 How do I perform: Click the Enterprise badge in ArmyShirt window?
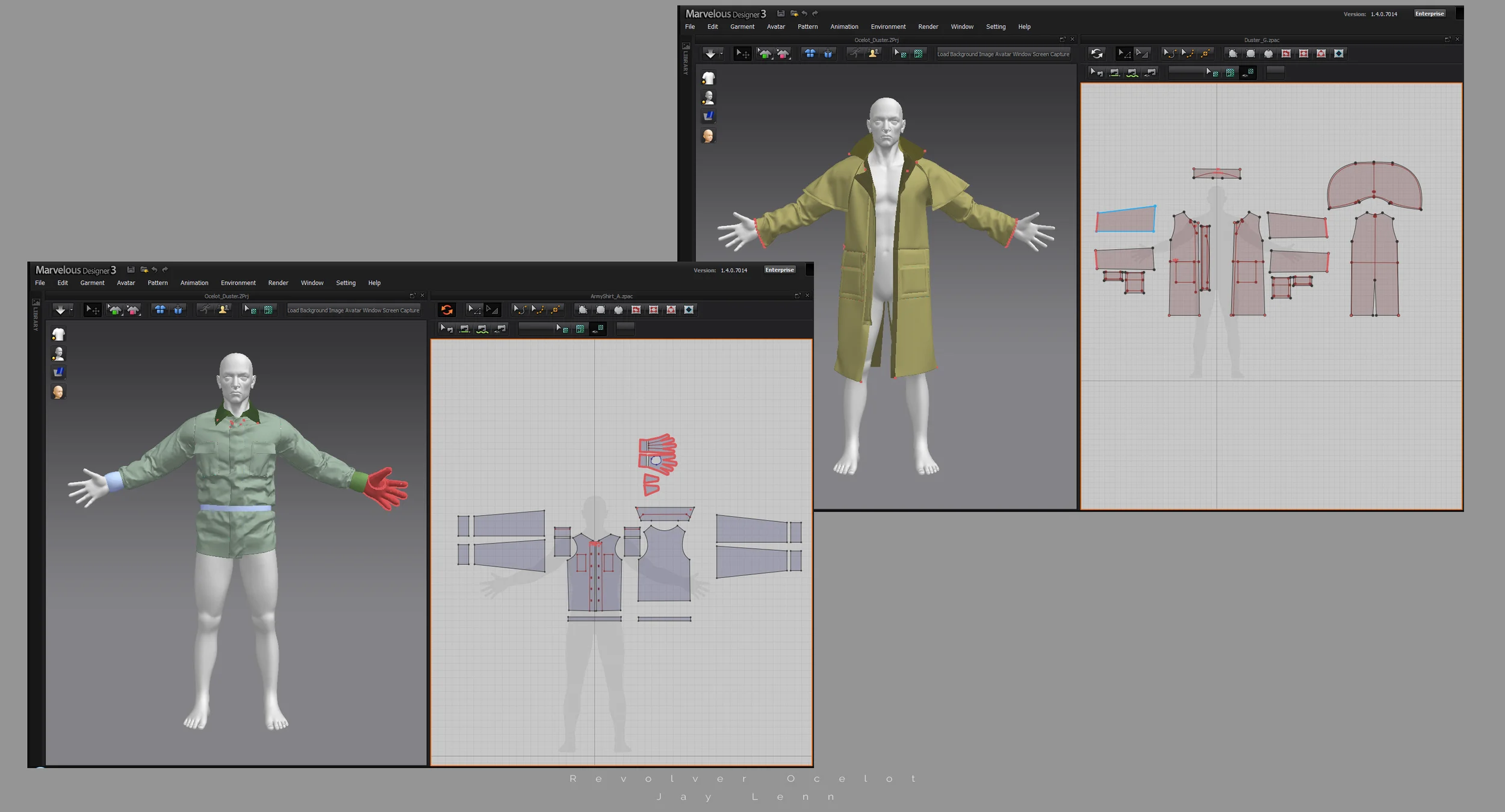point(780,270)
